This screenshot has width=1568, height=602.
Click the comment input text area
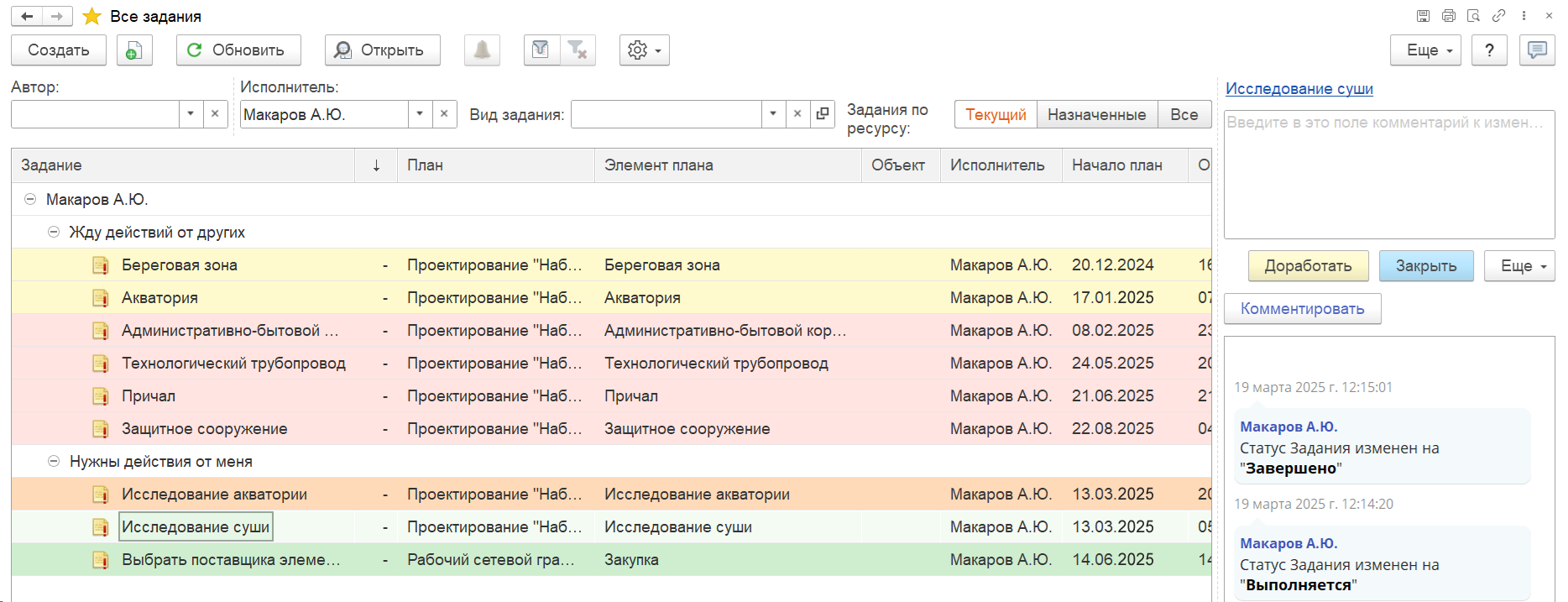(x=1388, y=175)
